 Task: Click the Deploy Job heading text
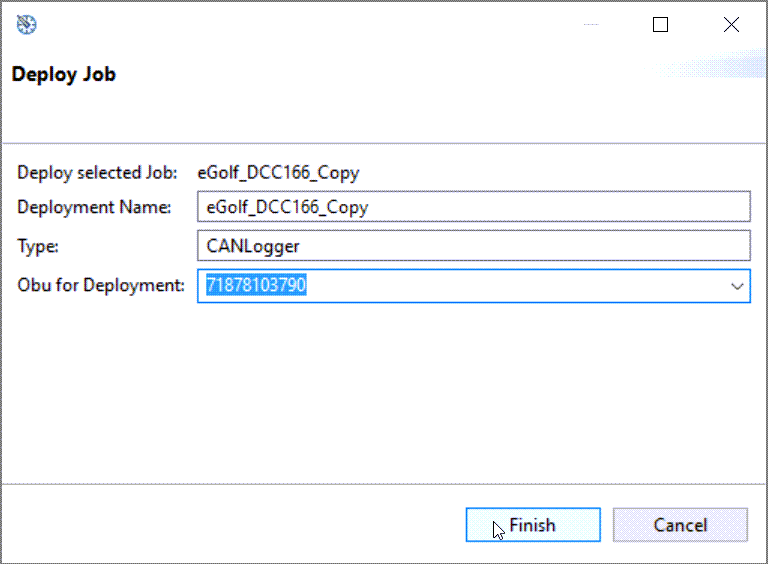(x=64, y=75)
